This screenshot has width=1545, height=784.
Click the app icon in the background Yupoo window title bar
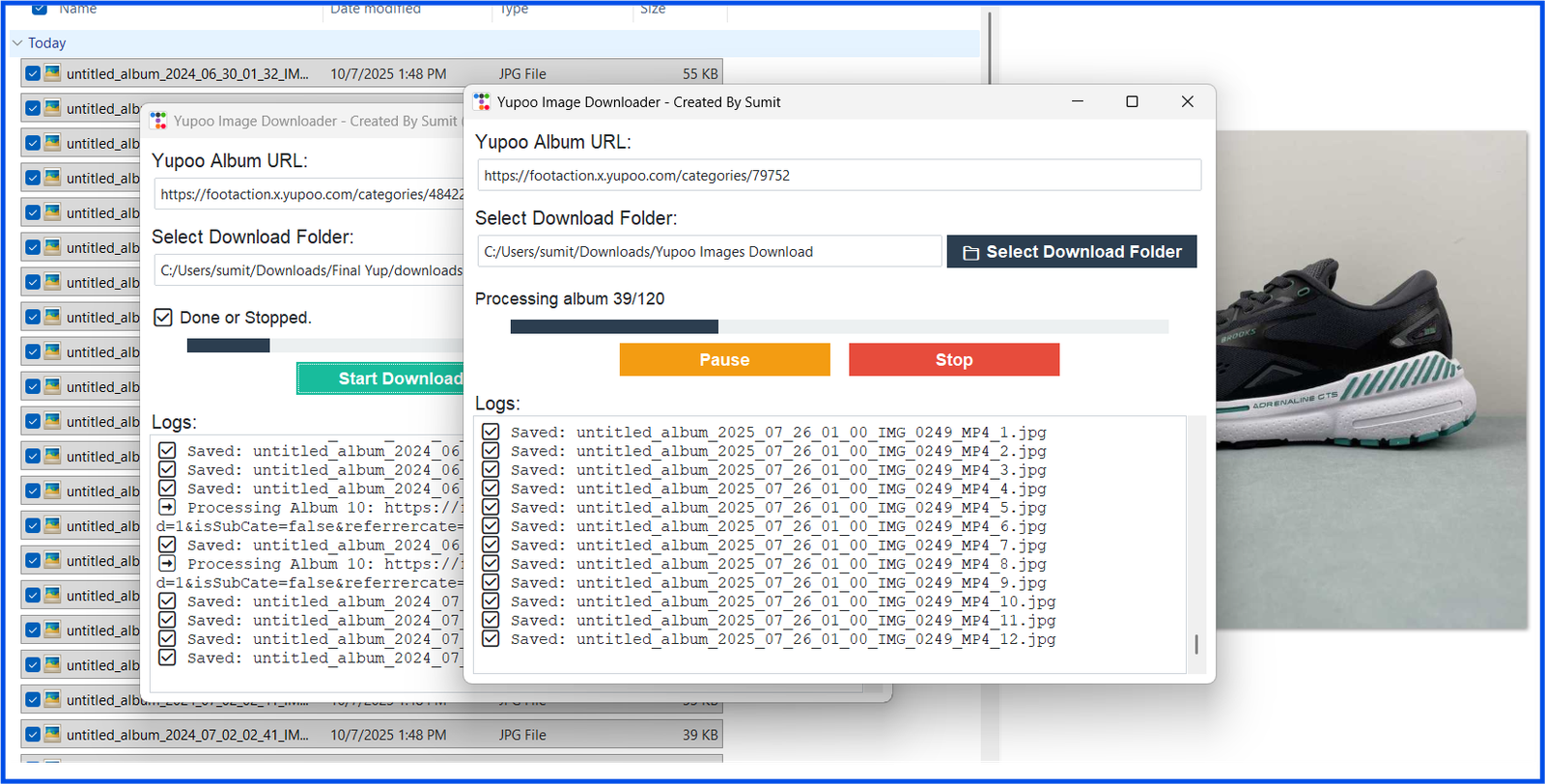[158, 121]
